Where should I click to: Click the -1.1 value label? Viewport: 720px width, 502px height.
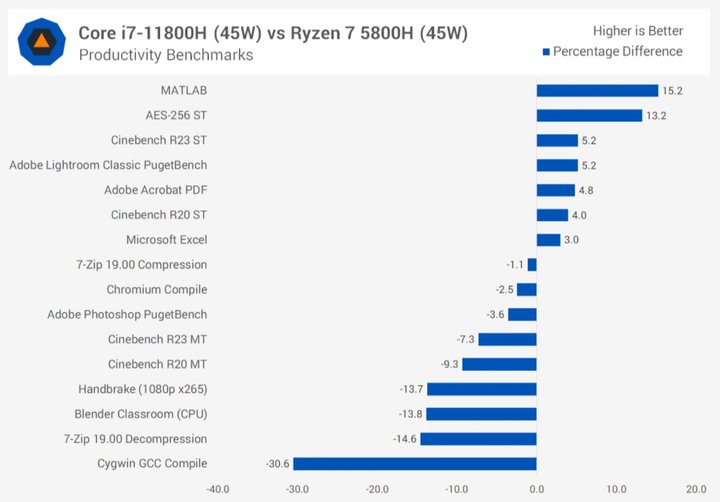click(515, 265)
